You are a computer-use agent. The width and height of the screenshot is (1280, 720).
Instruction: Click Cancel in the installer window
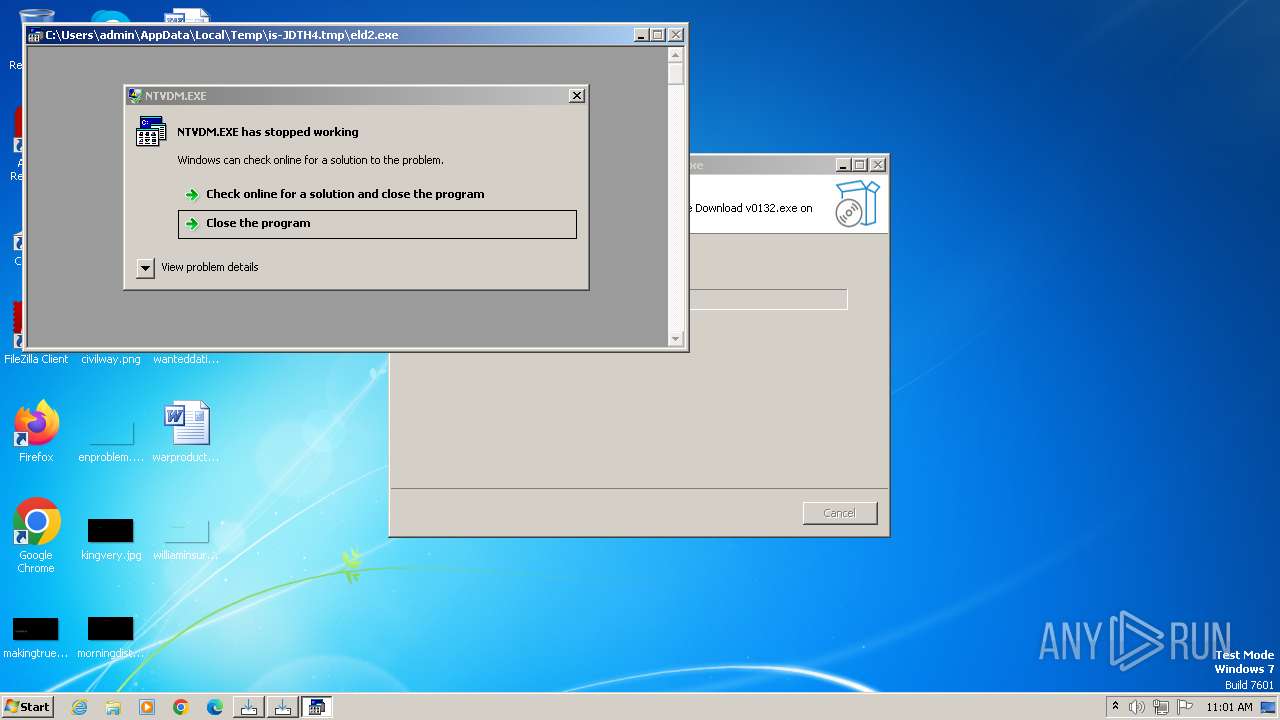[x=840, y=513]
